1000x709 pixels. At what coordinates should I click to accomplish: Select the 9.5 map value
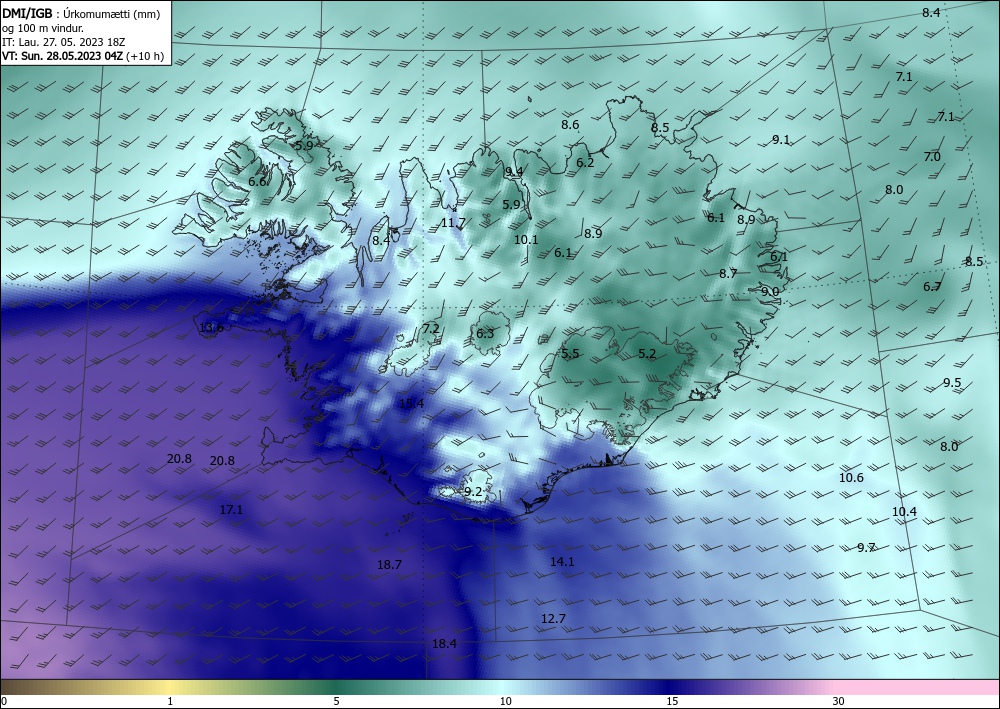pyautogui.click(x=952, y=383)
